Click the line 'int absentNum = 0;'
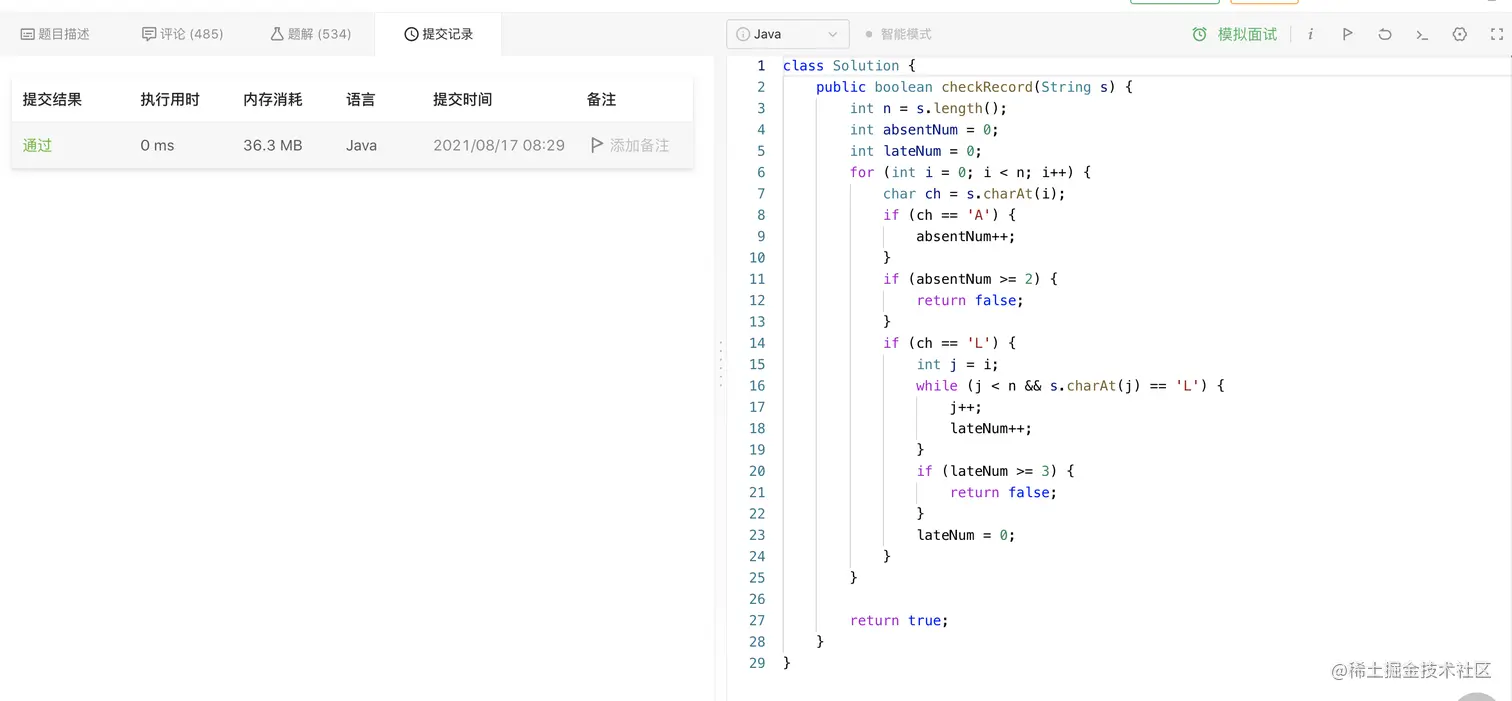This screenshot has width=1512, height=701. [924, 130]
